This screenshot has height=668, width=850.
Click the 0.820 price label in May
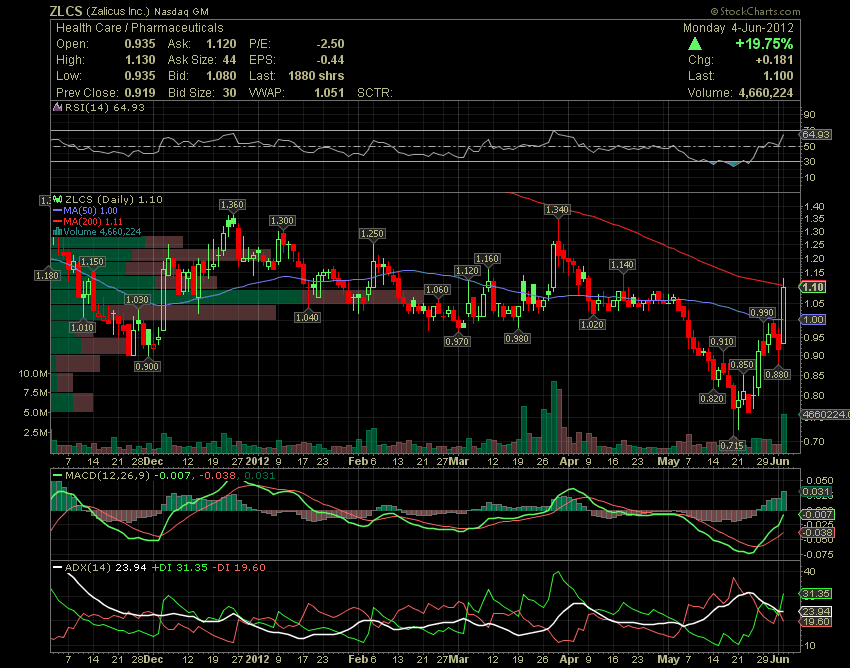[712, 399]
